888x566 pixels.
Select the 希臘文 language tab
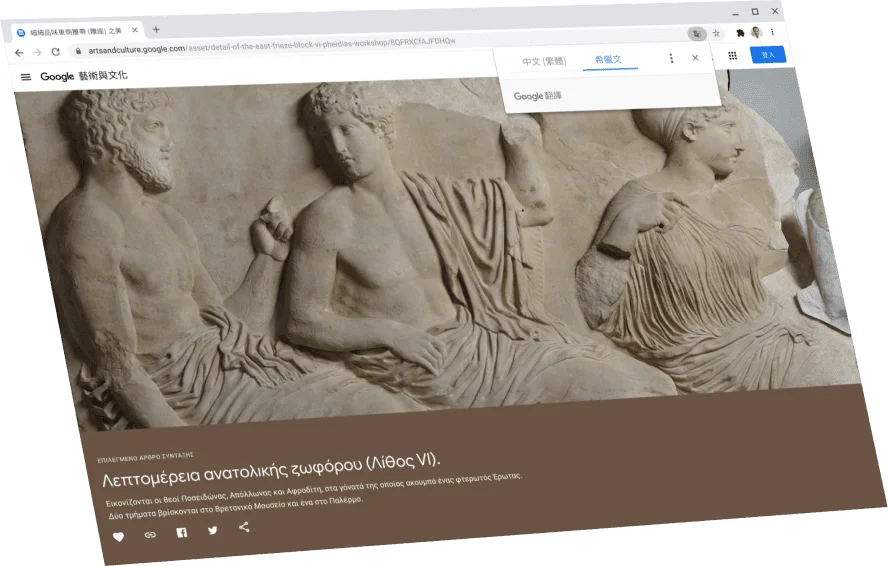click(x=609, y=59)
